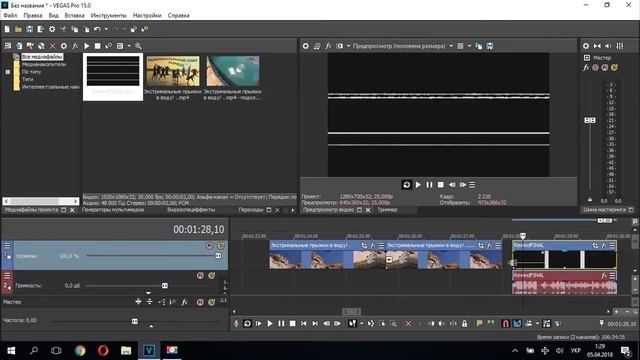Click the search magnifier in Project Media
Viewport: 640px width, 360px height.
tap(138, 46)
